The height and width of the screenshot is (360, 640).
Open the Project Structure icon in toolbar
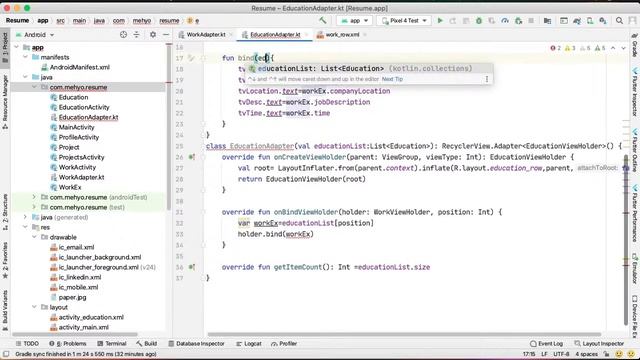[x=547, y=20]
